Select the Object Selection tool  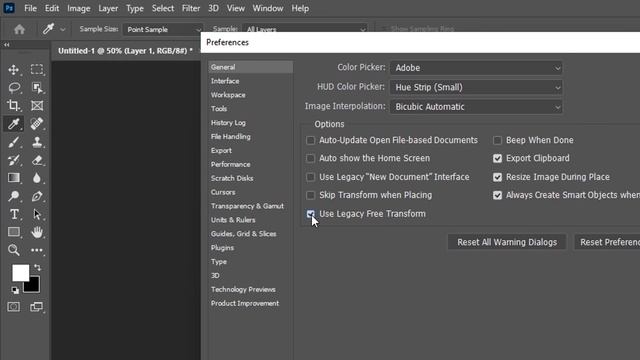[37, 88]
